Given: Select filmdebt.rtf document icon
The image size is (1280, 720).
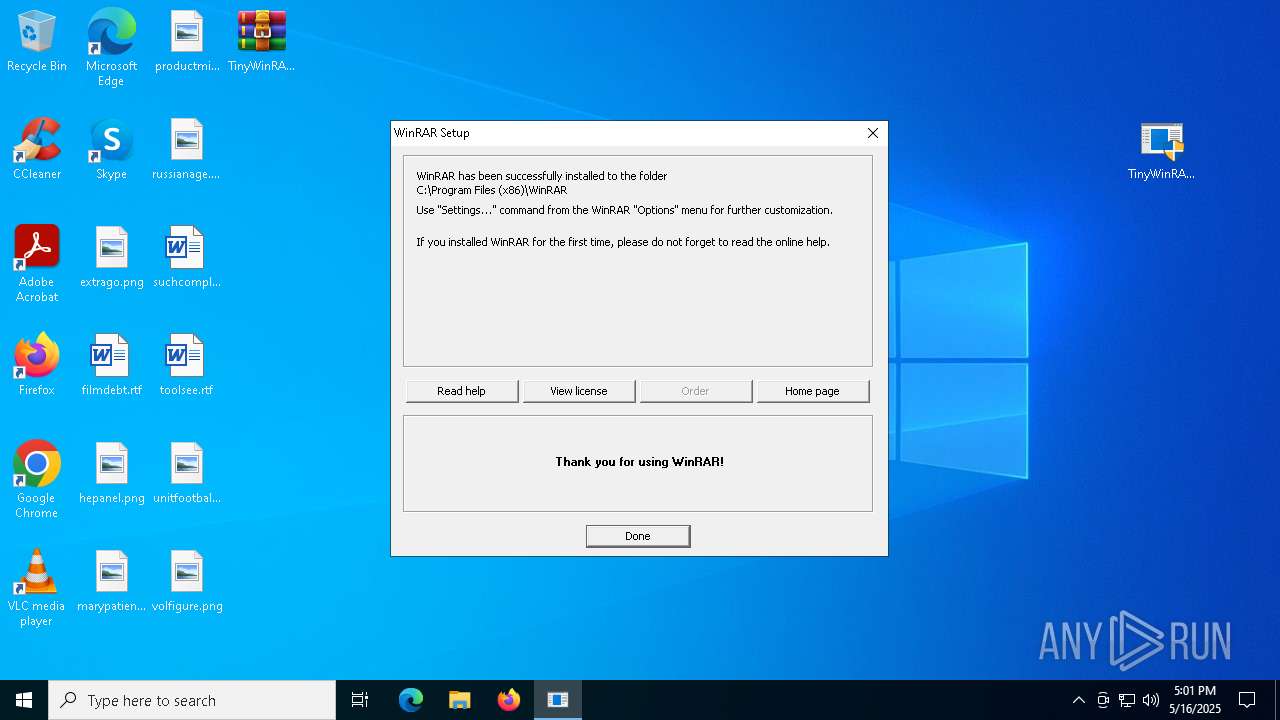Looking at the screenshot, I should point(111,366).
